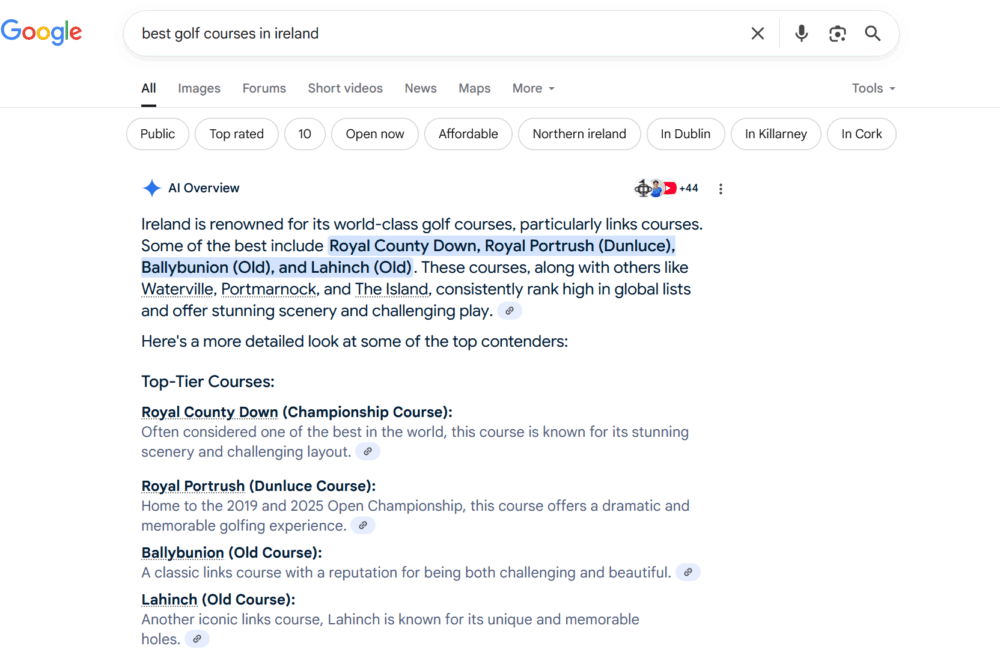Toggle the "Open now" filter chip
Screen dimensions: 1000x661
[375, 134]
